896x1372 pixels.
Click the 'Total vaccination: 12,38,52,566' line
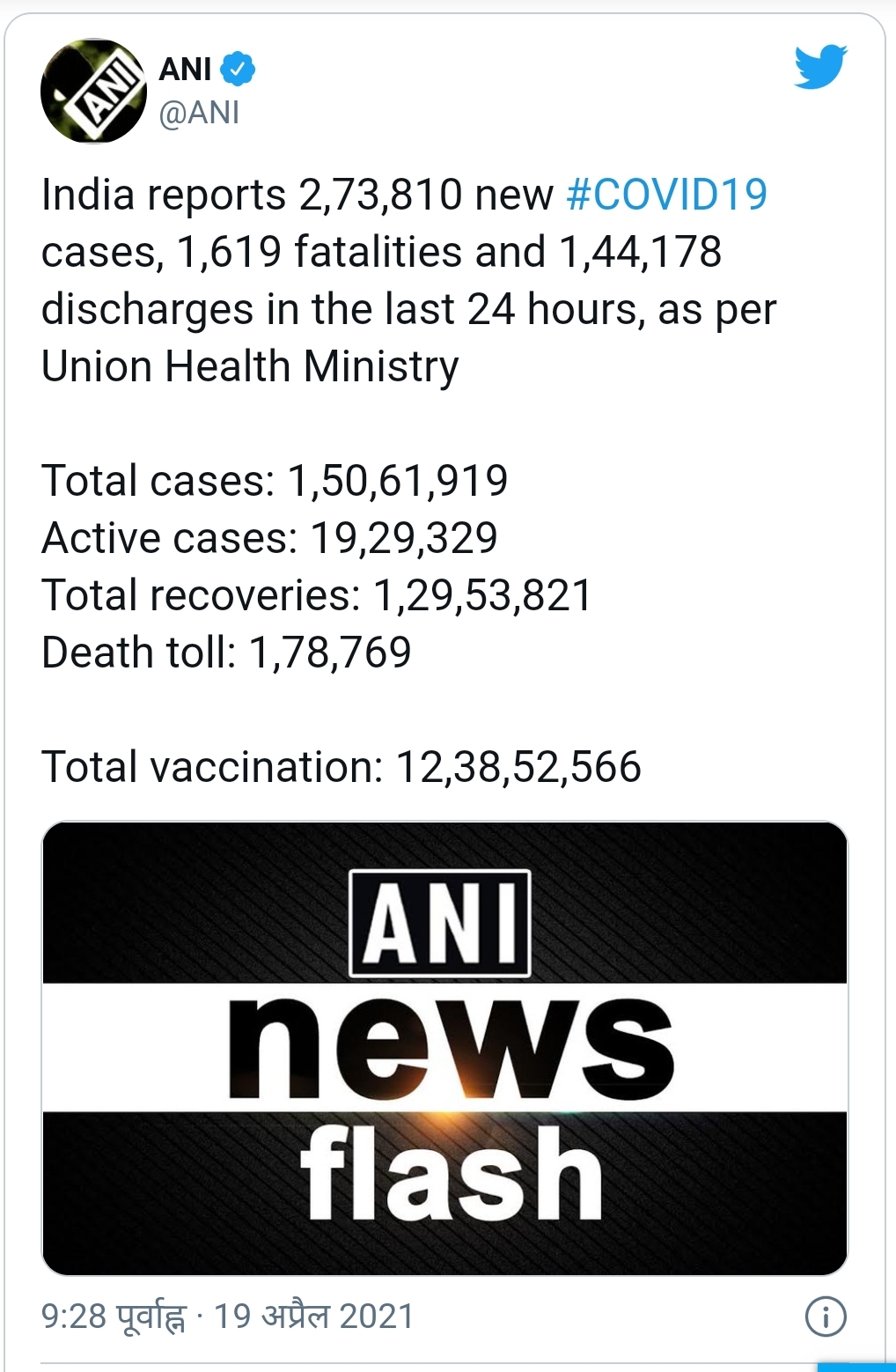point(342,767)
